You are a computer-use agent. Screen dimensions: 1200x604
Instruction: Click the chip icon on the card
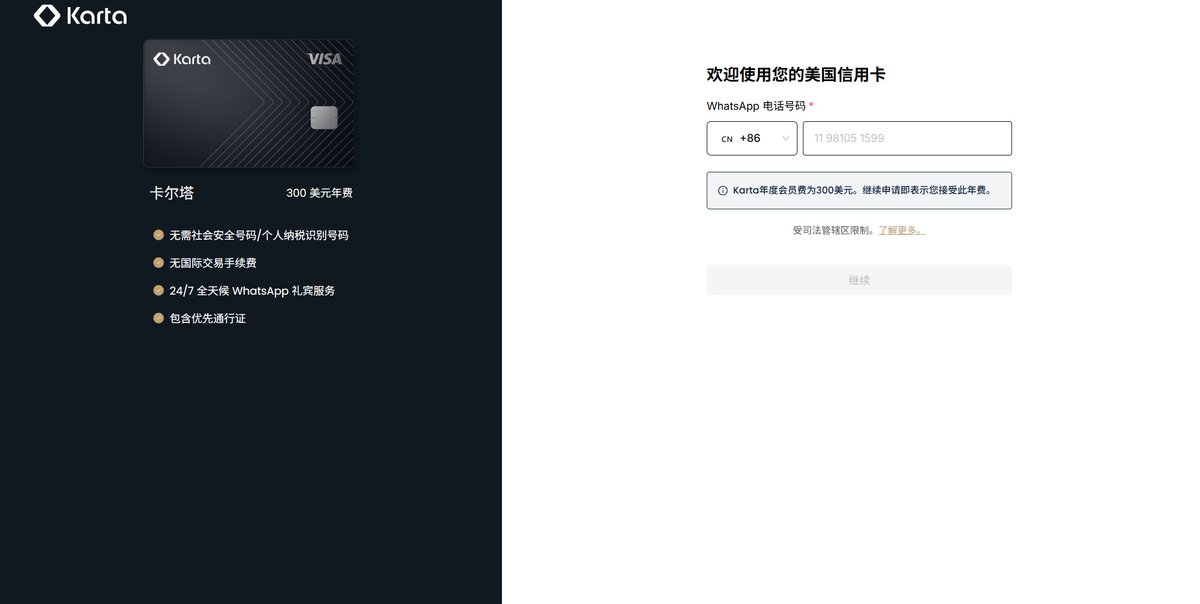coord(323,118)
